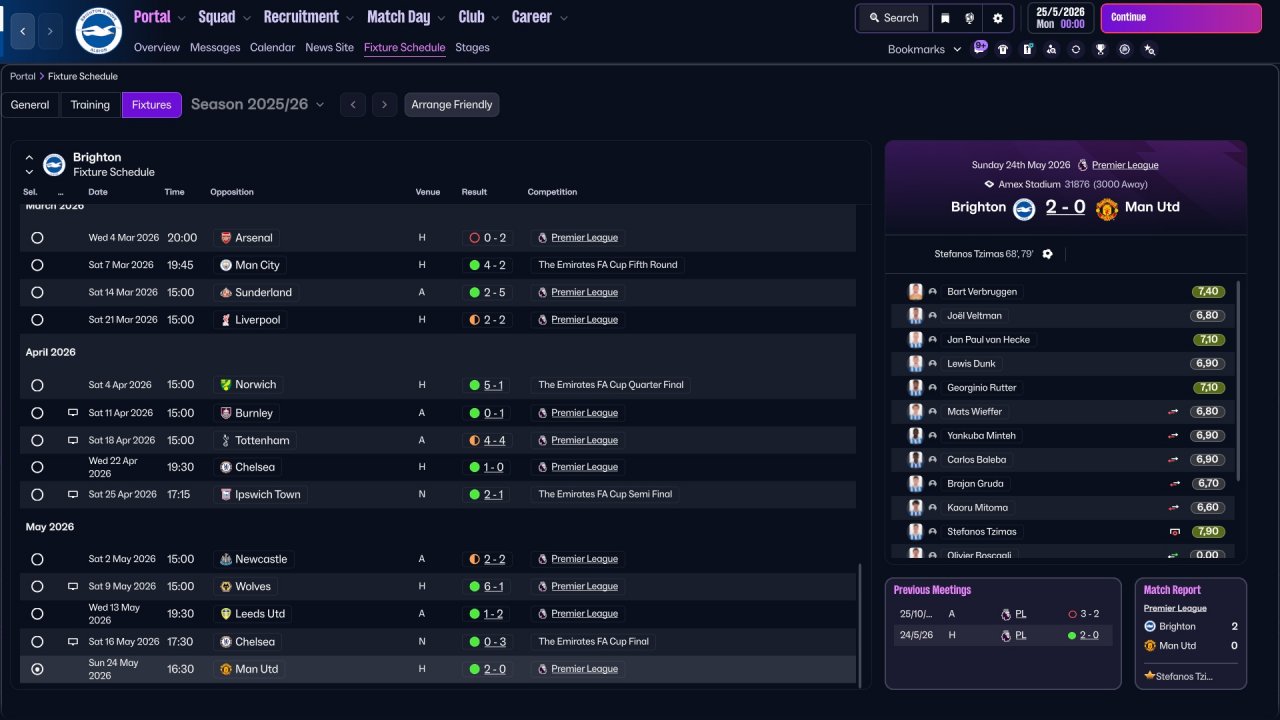
Task: Open the News Site tab
Action: point(330,47)
